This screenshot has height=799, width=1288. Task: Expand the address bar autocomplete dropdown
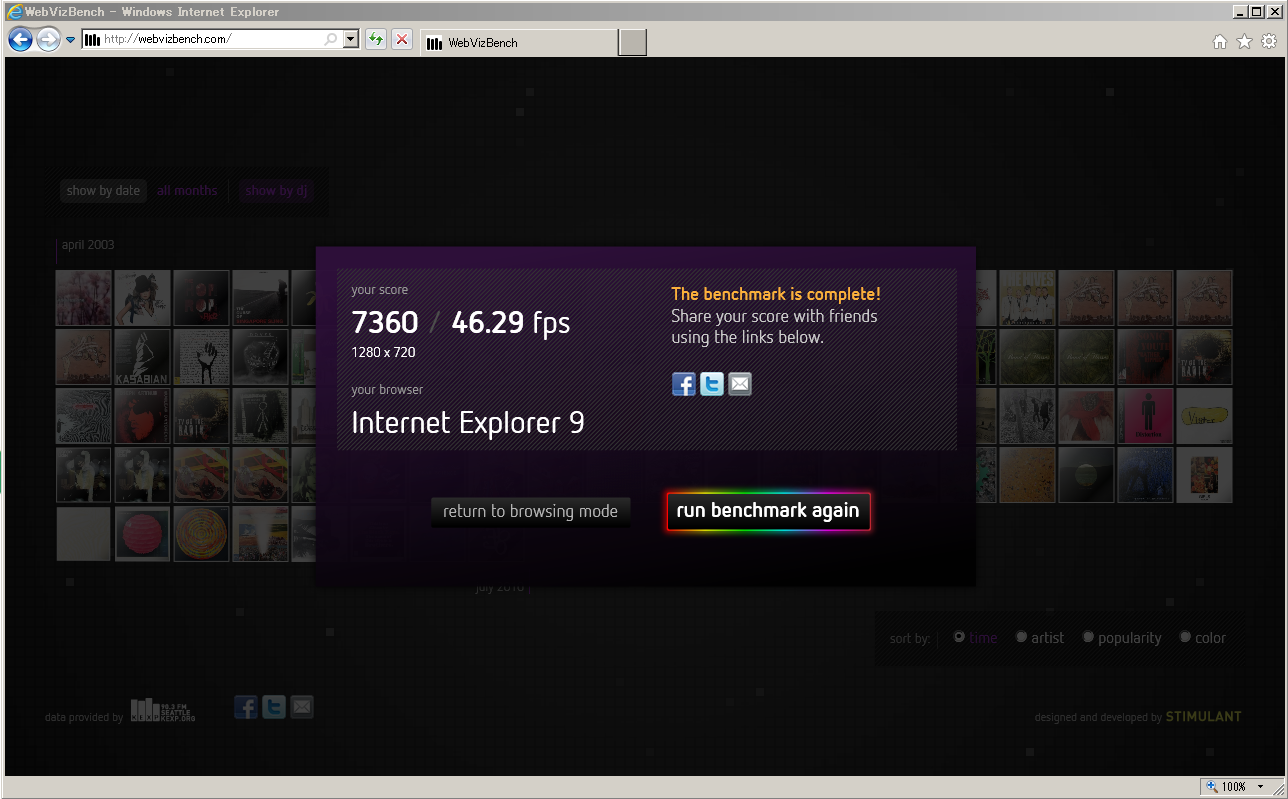[x=350, y=40]
